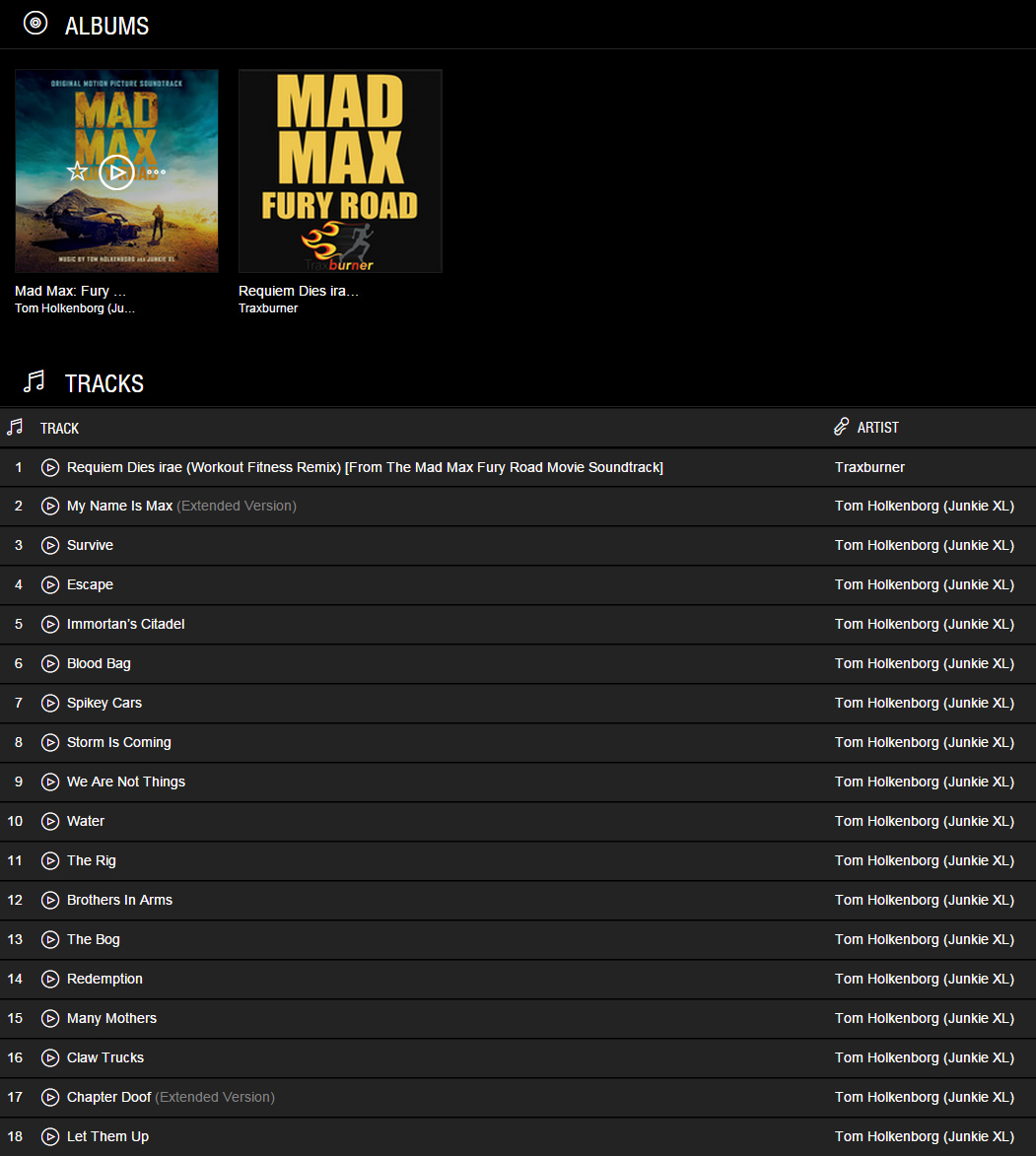Open more options dots on Mad Max album
The width and height of the screenshot is (1036, 1156).
(157, 171)
